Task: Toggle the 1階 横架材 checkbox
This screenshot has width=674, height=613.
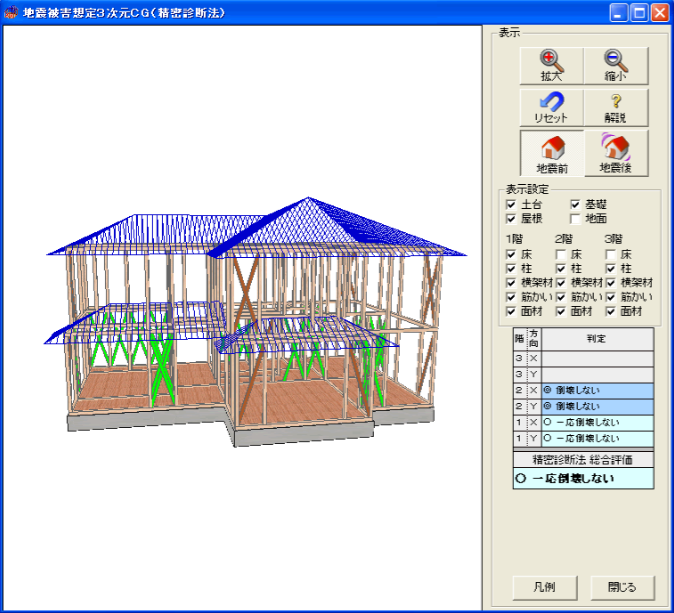Action: [x=511, y=283]
